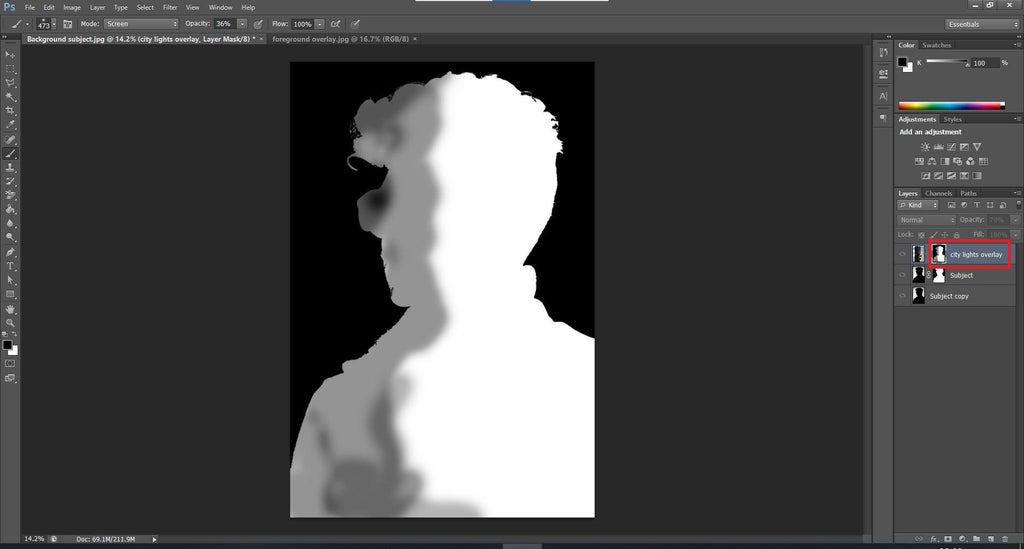Open the Swatches panel tab

tap(936, 45)
